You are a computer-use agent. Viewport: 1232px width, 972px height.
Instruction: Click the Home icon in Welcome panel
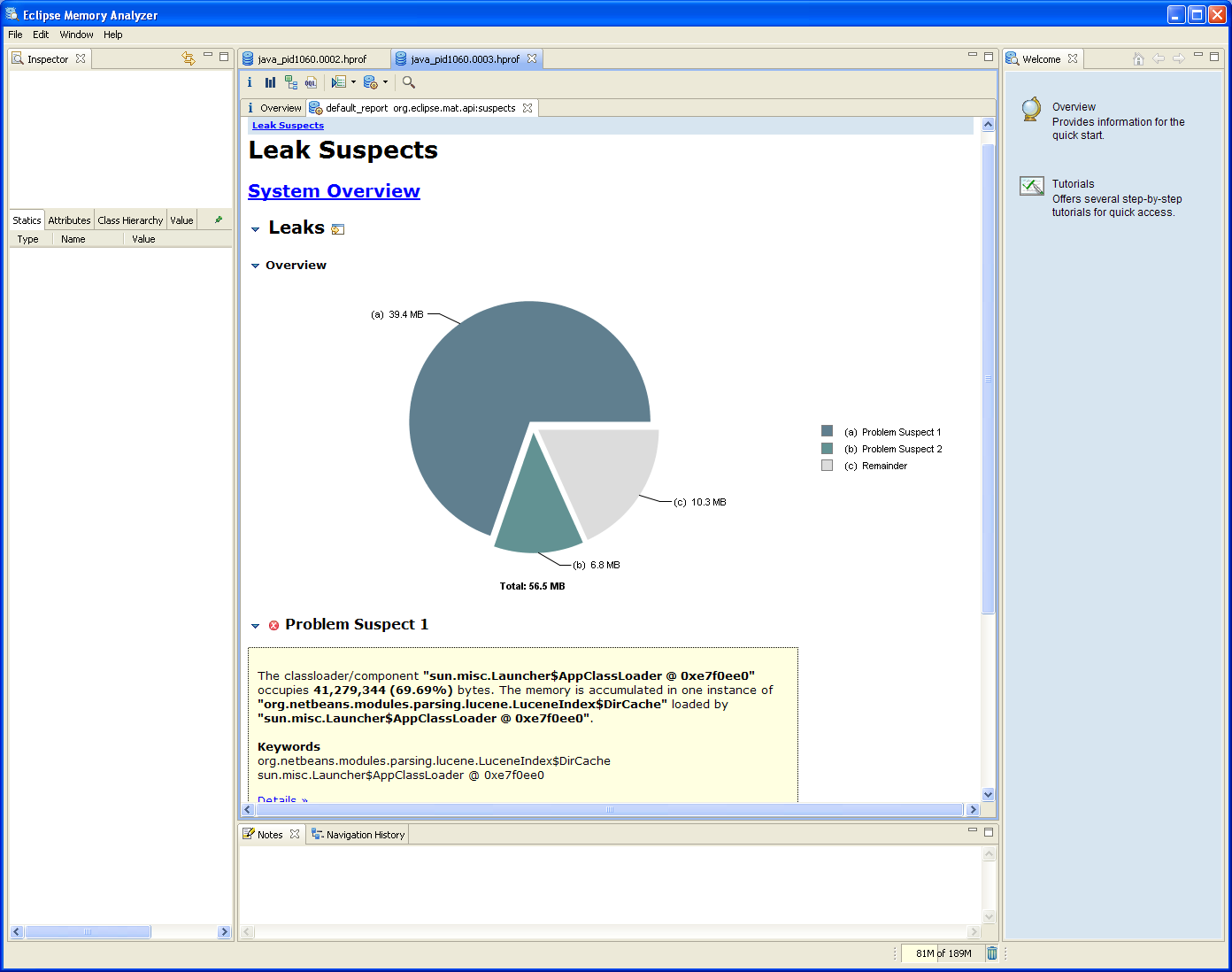coord(1138,58)
